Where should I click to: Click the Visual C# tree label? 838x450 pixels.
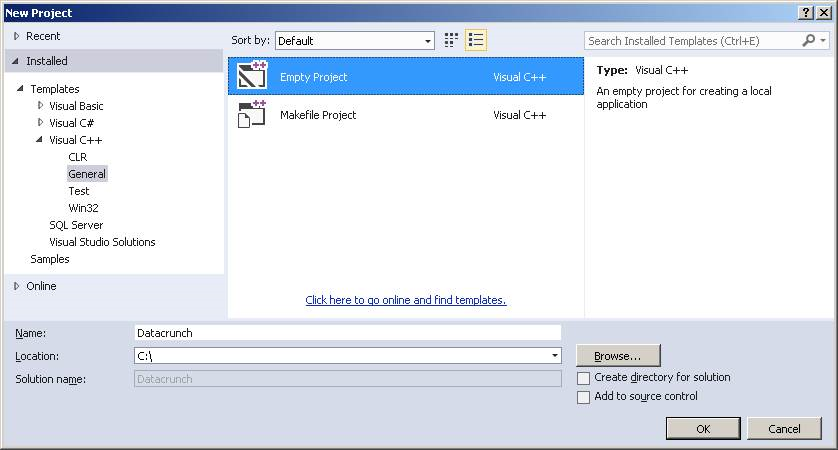[x=72, y=123]
